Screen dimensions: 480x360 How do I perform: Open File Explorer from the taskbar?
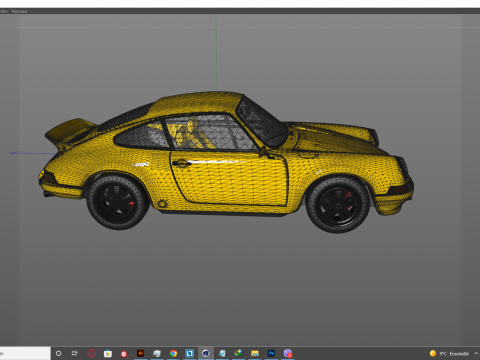coord(255,353)
